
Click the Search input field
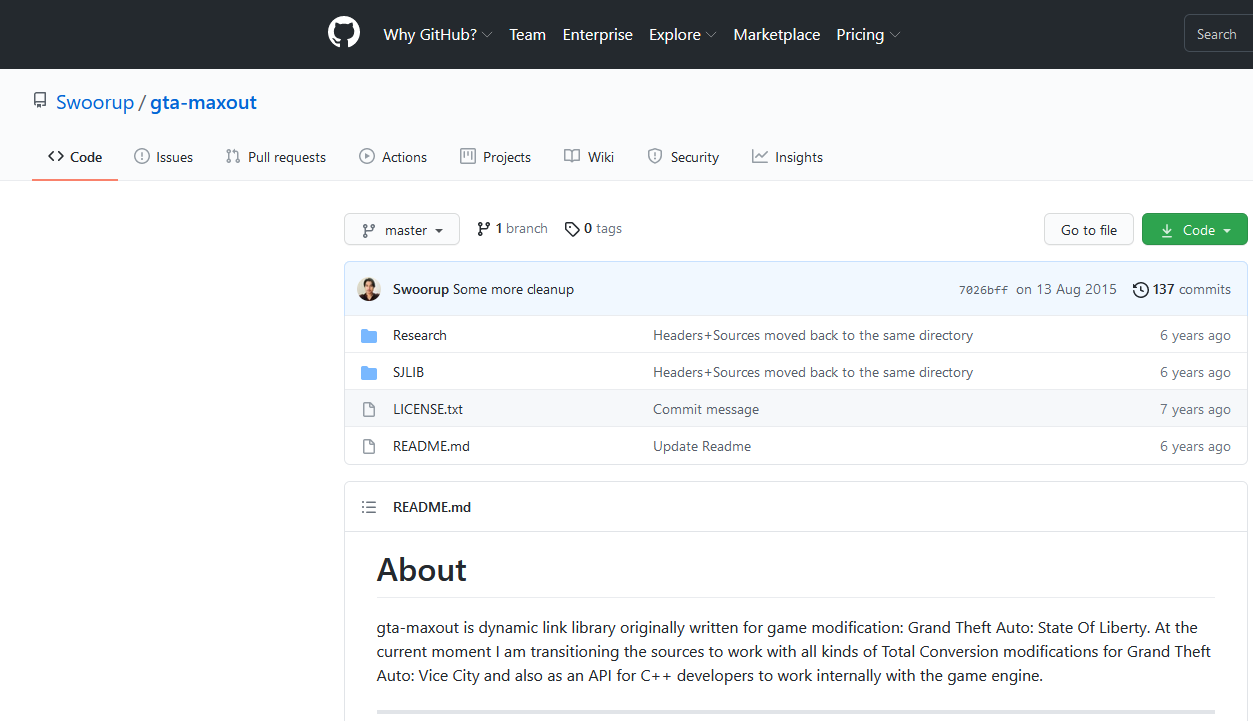point(1217,35)
